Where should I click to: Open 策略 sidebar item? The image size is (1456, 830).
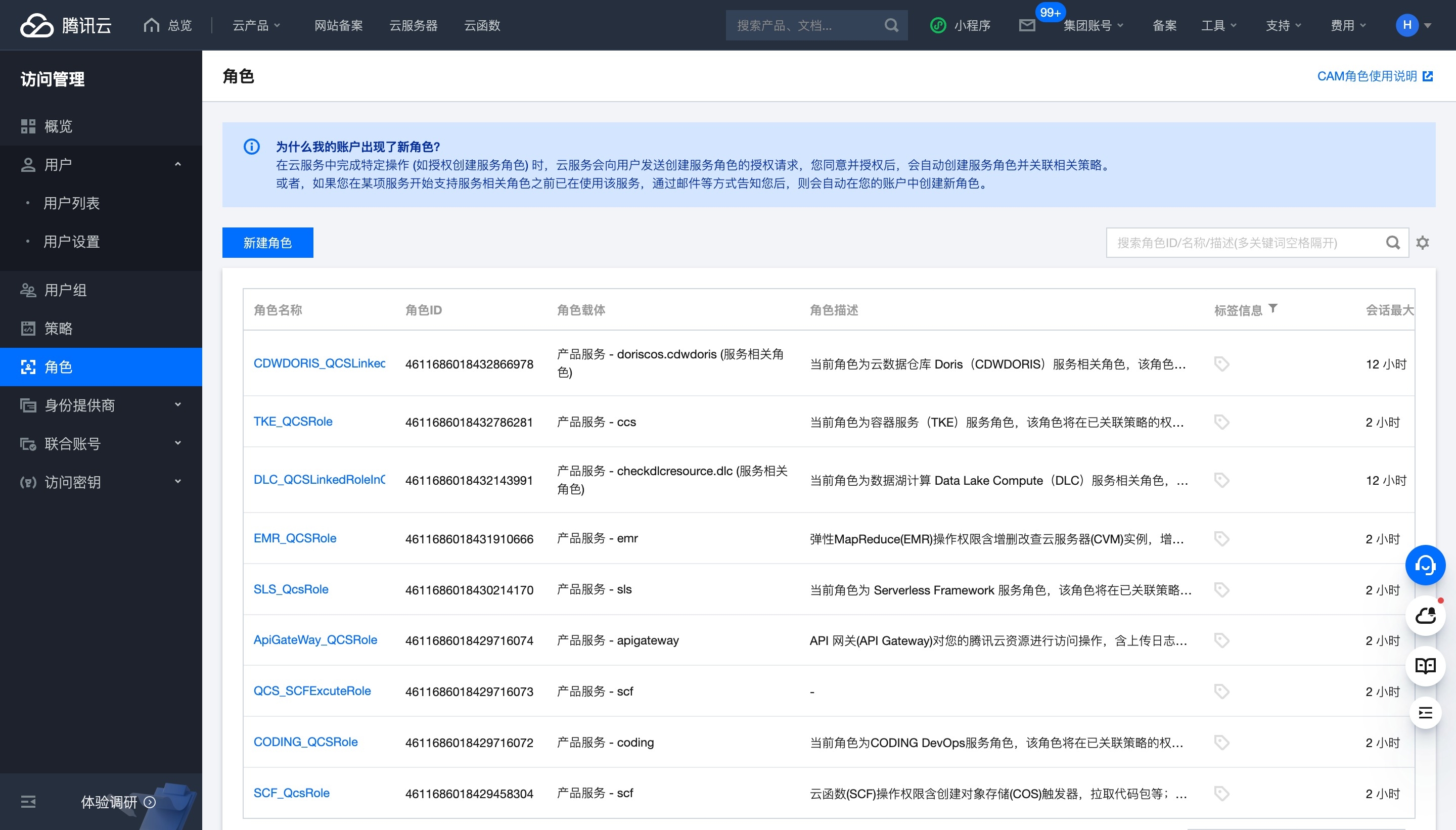point(101,329)
